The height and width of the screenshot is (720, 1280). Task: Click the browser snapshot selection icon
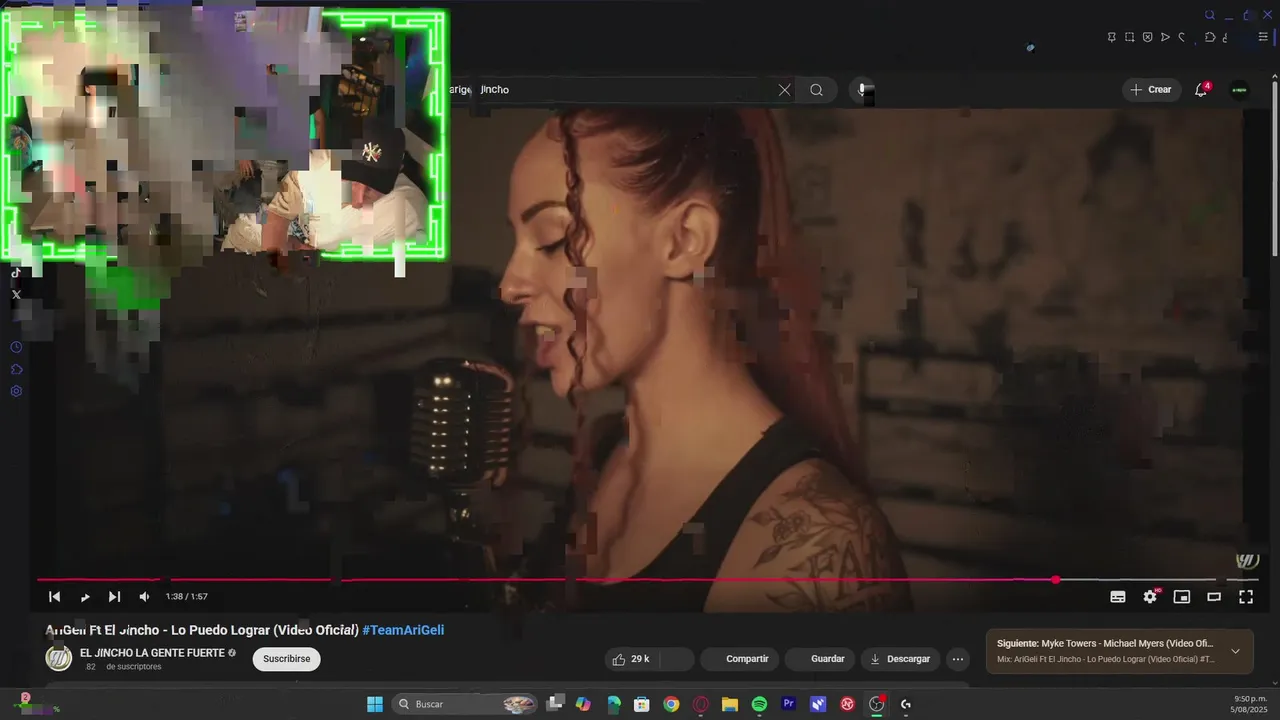(x=1129, y=37)
